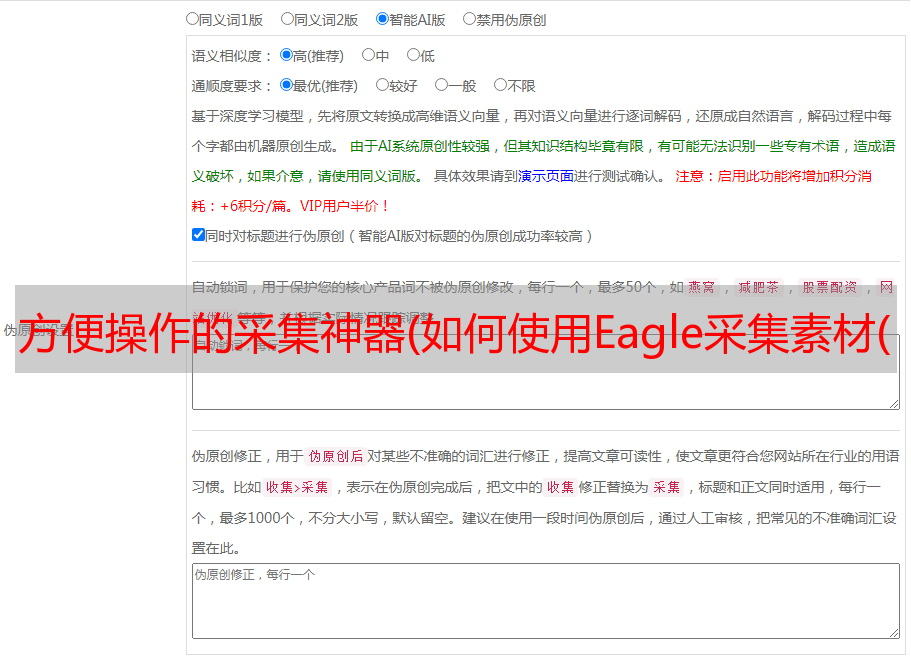Select 禁用伪原创 radio option

click(x=469, y=19)
